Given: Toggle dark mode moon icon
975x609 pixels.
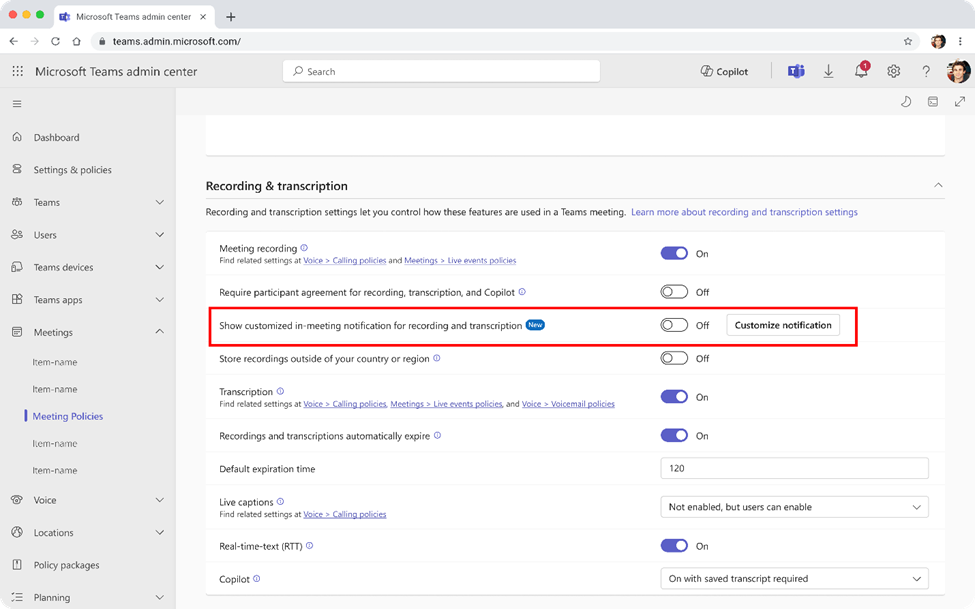Looking at the screenshot, I should point(906,102).
